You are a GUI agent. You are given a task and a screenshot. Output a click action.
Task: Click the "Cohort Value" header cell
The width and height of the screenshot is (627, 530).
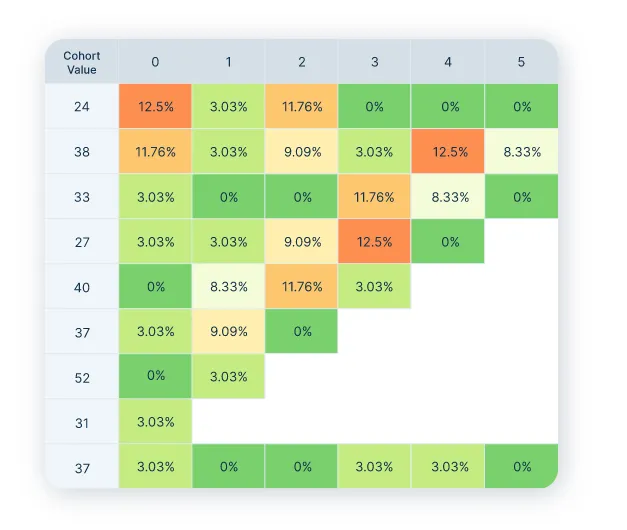click(81, 62)
